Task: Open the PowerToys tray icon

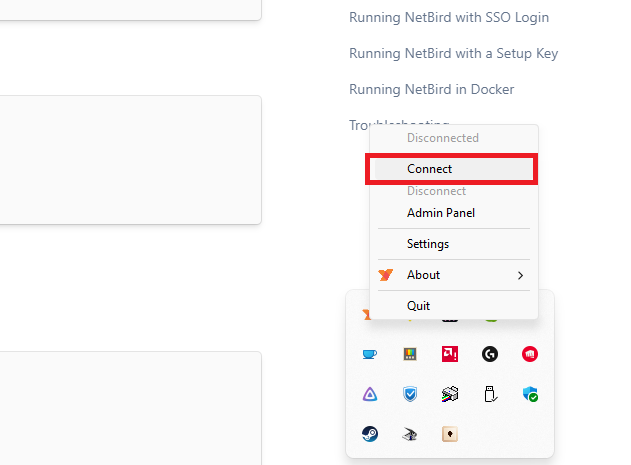Action: click(x=410, y=354)
